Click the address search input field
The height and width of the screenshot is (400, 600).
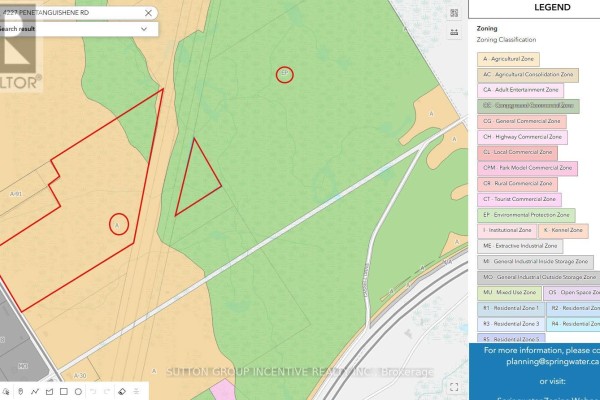tap(71, 13)
